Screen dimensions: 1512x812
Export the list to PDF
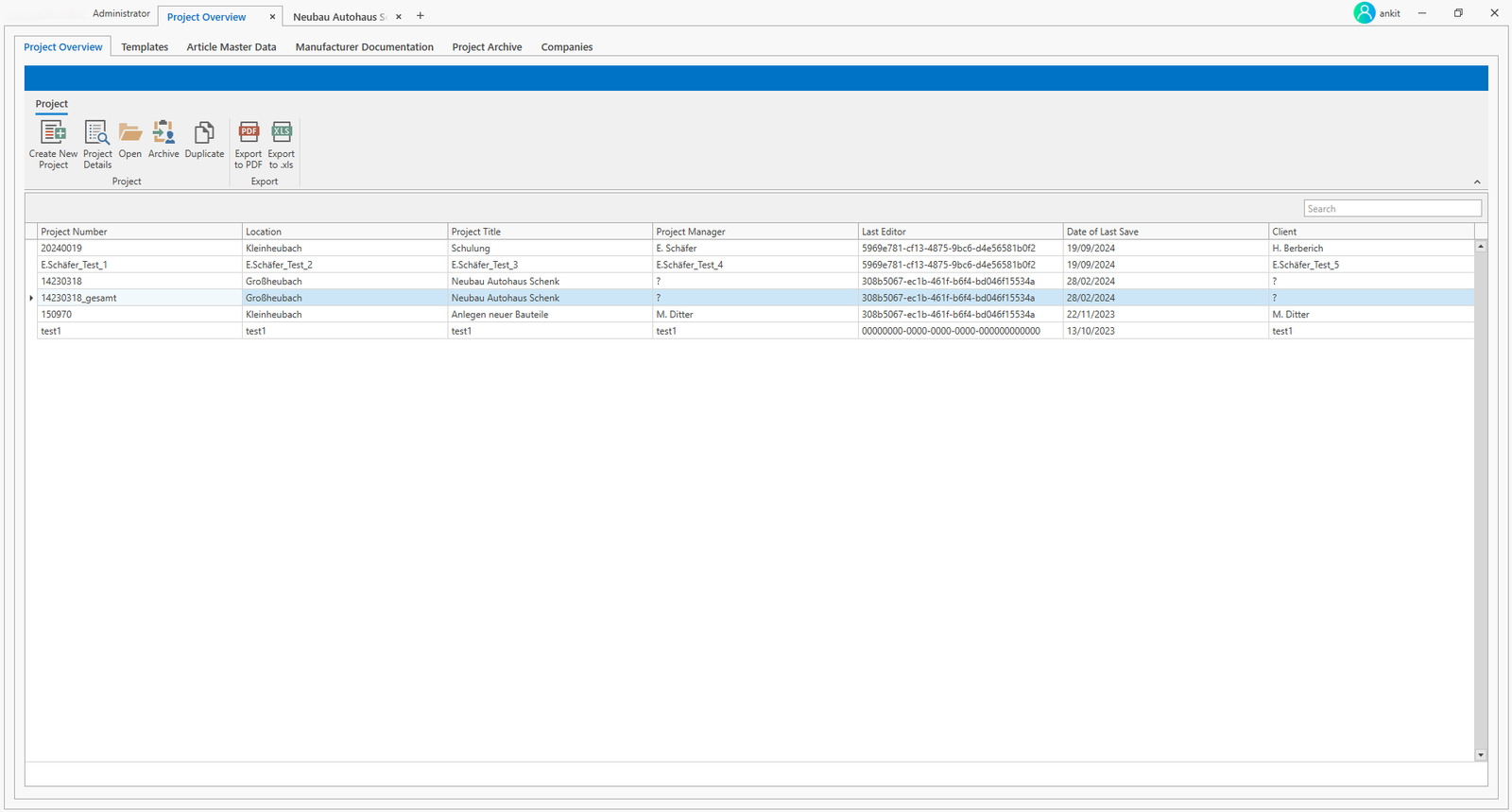click(x=249, y=133)
